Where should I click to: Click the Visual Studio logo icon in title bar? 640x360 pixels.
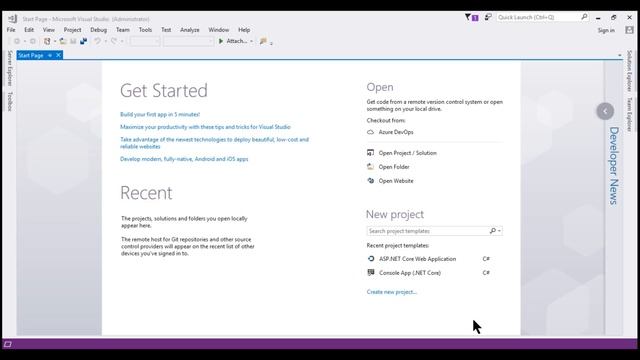tap(12, 19)
